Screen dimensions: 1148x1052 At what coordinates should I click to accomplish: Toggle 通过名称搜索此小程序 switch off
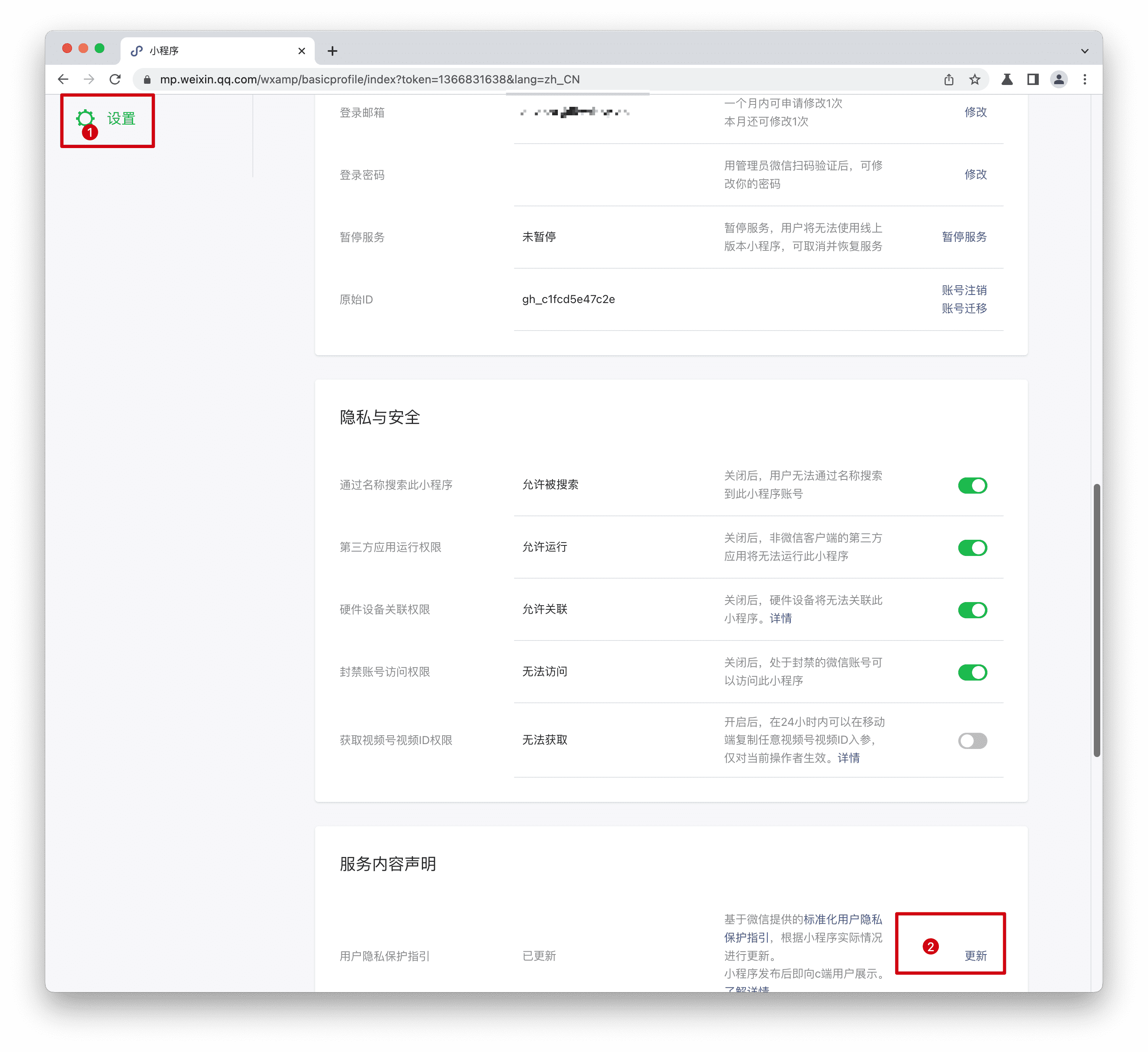click(x=972, y=485)
